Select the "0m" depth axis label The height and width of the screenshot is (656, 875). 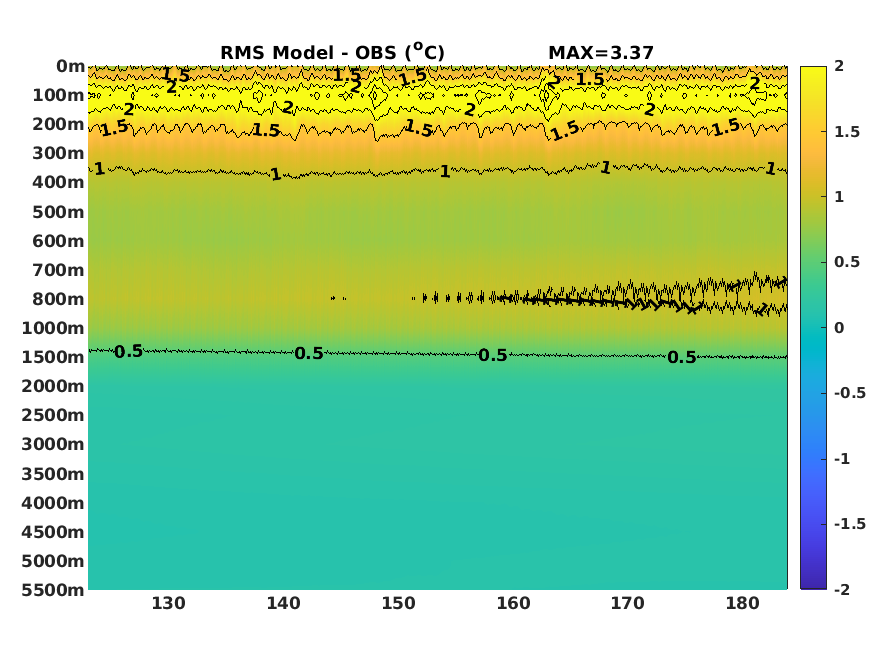point(71,66)
